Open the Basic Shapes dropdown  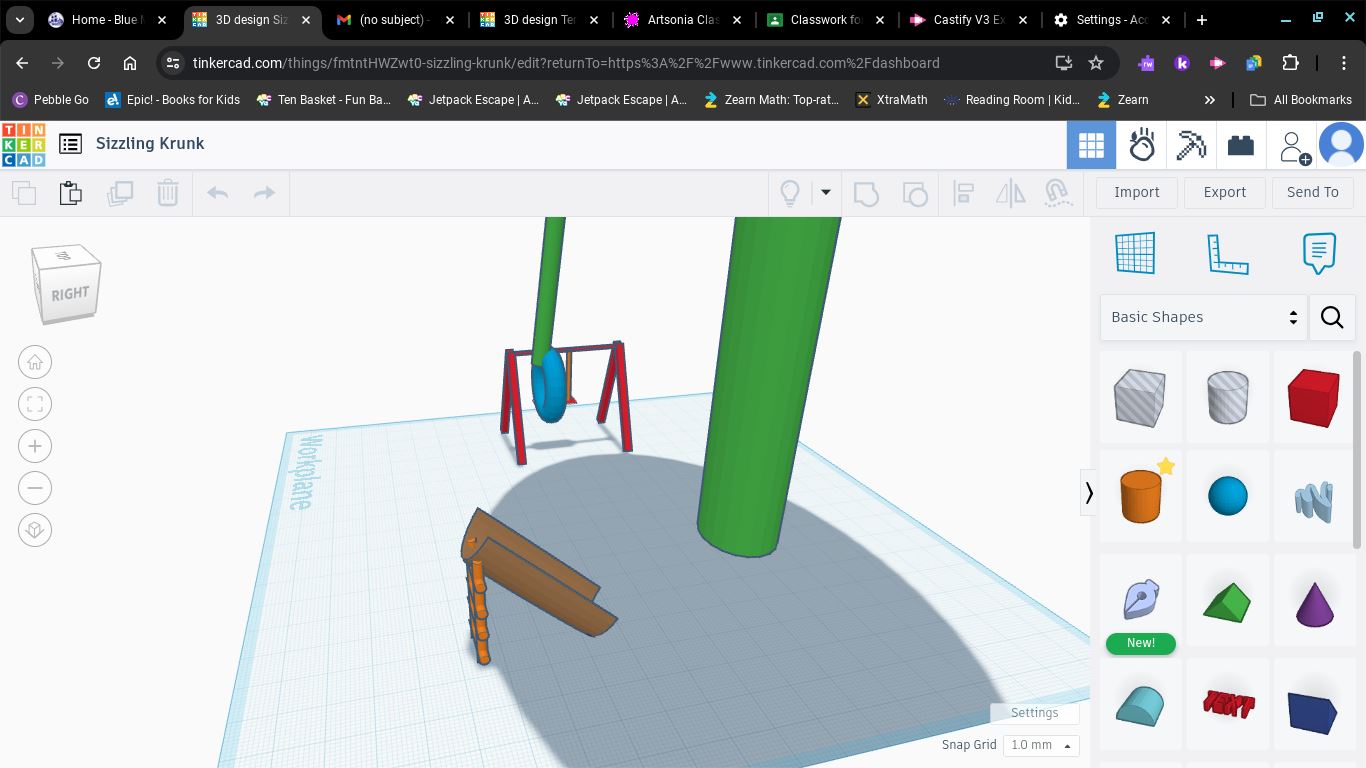(1203, 317)
